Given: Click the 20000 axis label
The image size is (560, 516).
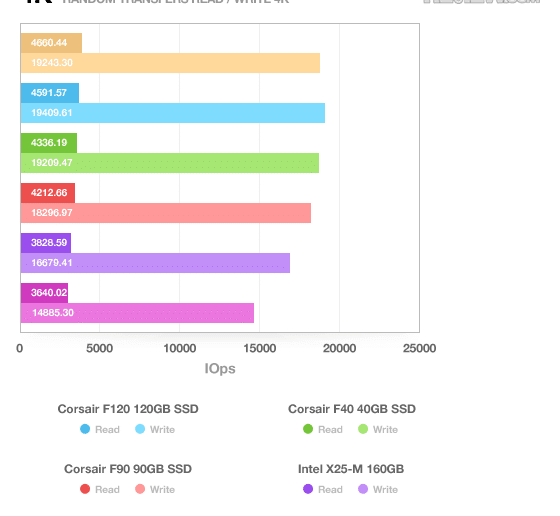Looking at the screenshot, I should click(x=340, y=348).
